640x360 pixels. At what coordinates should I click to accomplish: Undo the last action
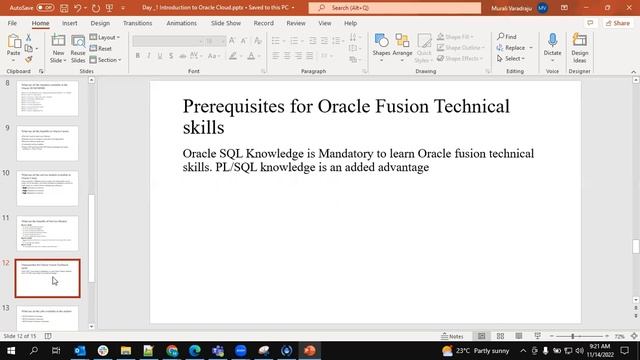coord(78,8)
